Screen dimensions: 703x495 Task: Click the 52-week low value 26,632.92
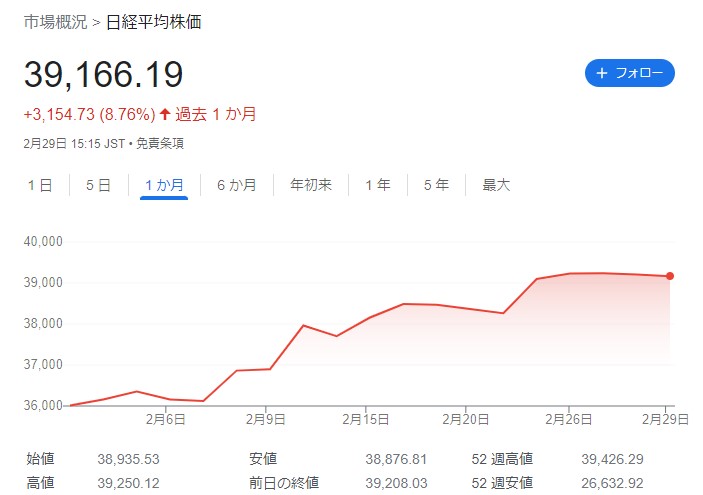612,483
